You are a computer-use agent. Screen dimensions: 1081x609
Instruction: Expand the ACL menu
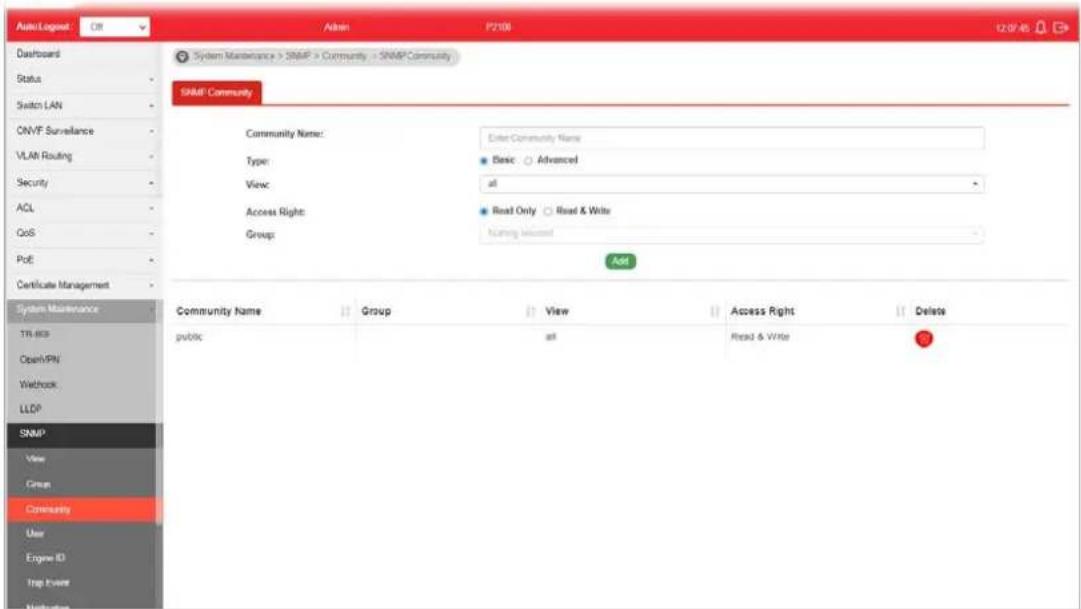point(84,208)
